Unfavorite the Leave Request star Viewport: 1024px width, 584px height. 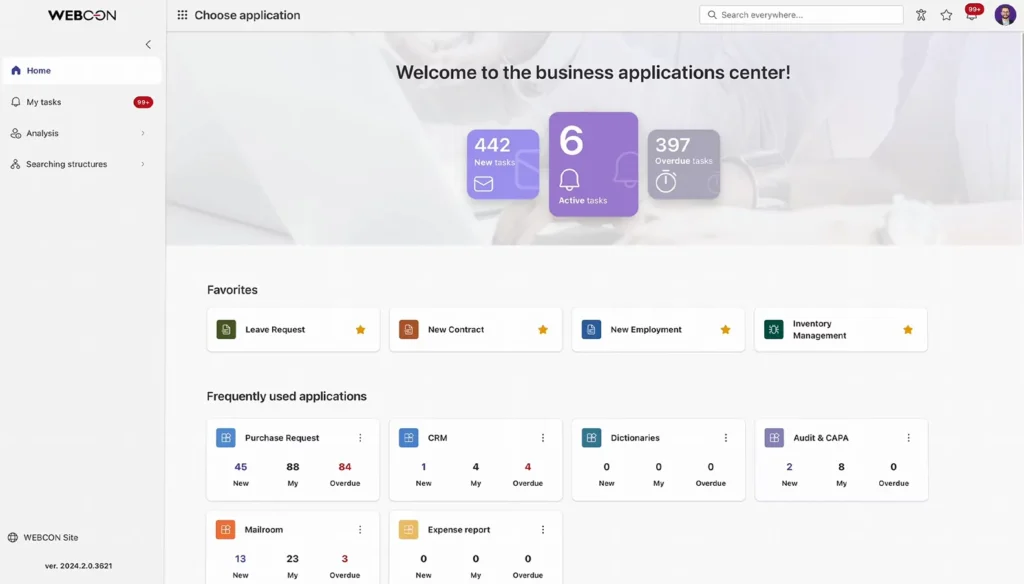pos(359,328)
